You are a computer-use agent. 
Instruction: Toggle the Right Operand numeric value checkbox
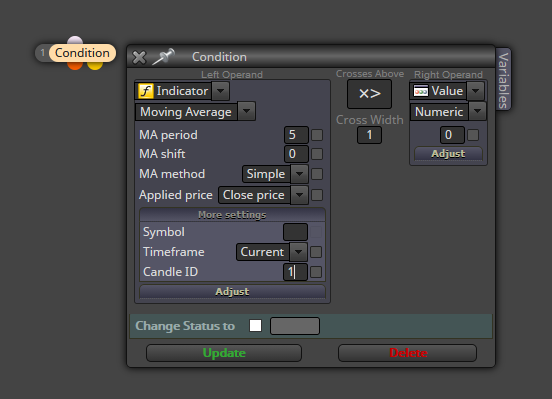(473, 135)
